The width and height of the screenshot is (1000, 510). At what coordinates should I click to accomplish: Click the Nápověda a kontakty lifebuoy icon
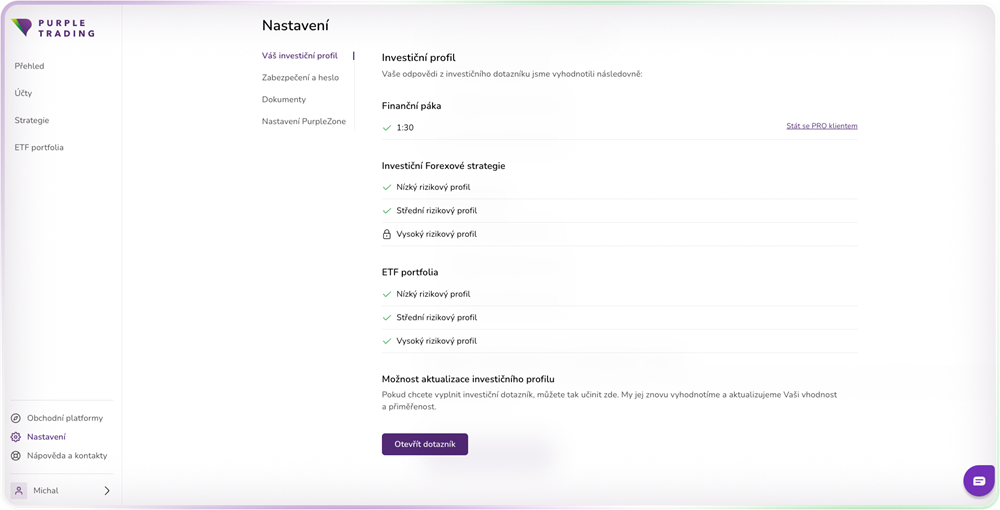16,456
